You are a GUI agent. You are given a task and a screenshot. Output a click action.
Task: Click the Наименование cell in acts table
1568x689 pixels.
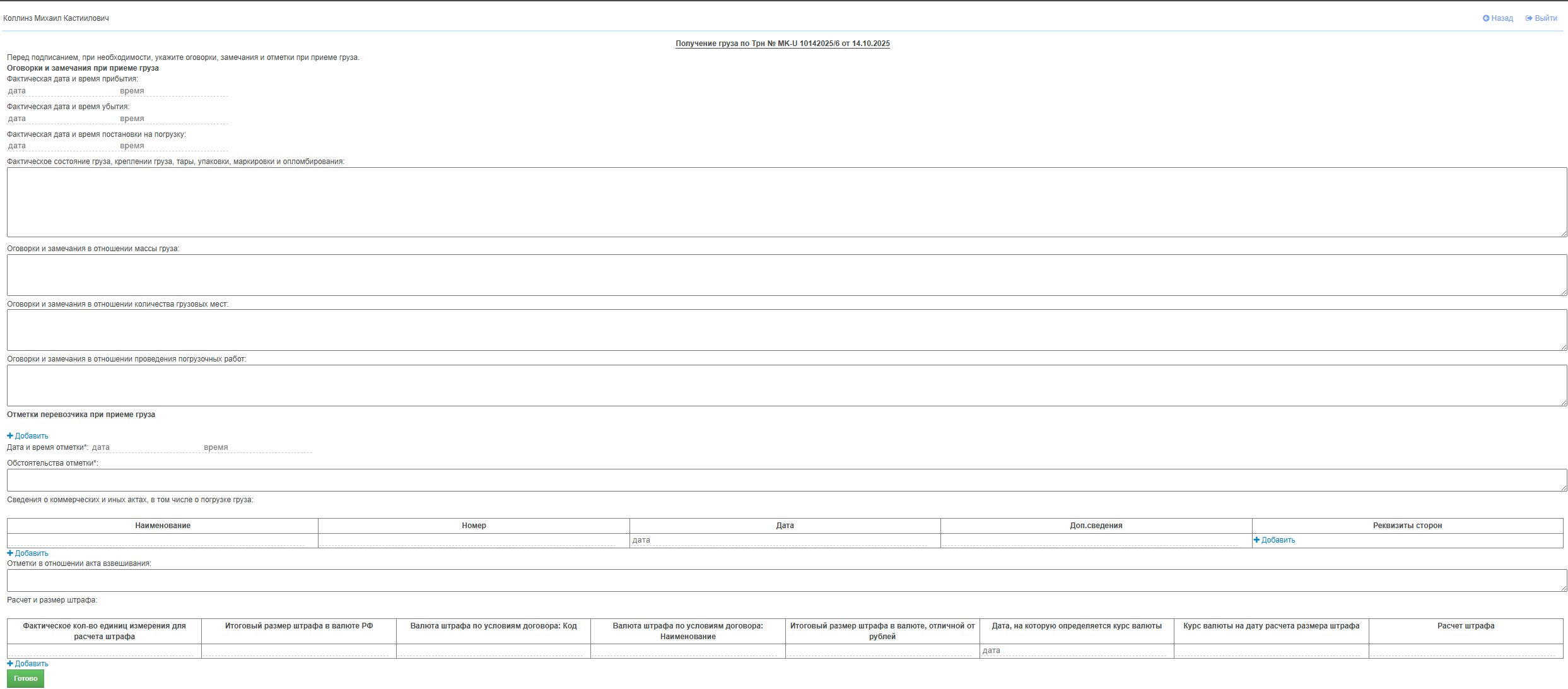[x=158, y=540]
